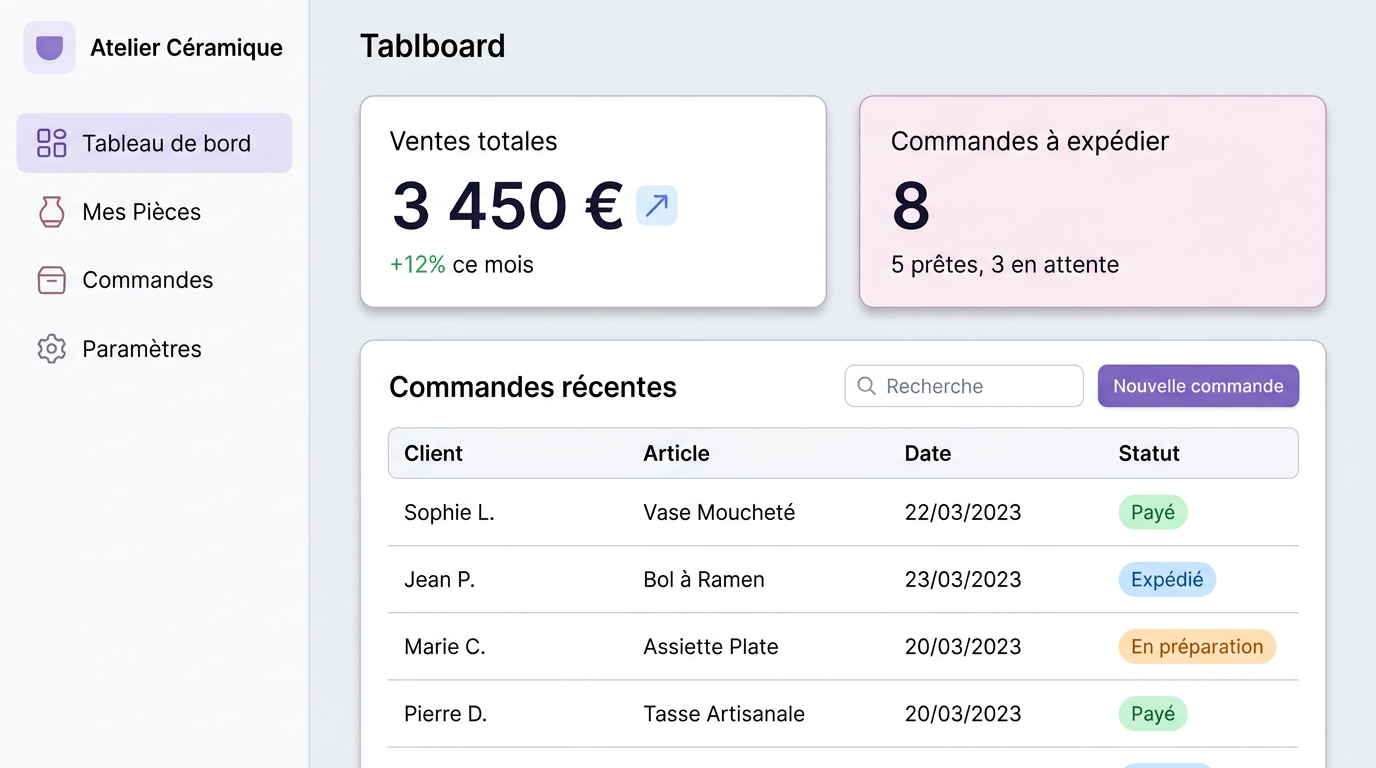Click the date 23/03/2023
1376x768 pixels.
coord(963,579)
